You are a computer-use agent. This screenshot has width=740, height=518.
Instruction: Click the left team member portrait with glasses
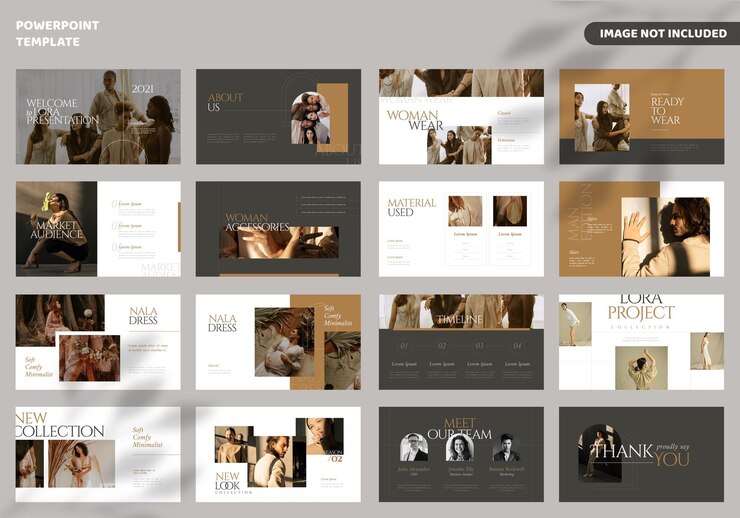pos(414,447)
